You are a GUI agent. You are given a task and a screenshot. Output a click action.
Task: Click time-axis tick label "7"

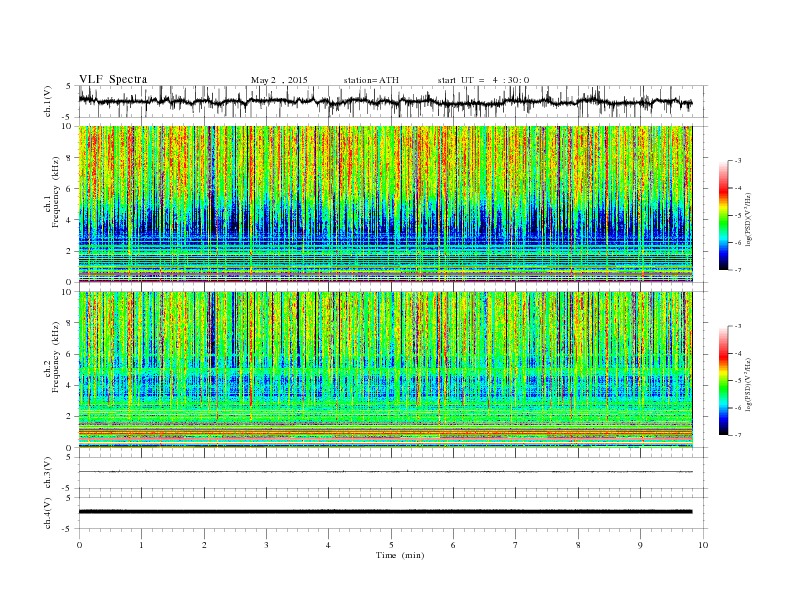(516, 545)
